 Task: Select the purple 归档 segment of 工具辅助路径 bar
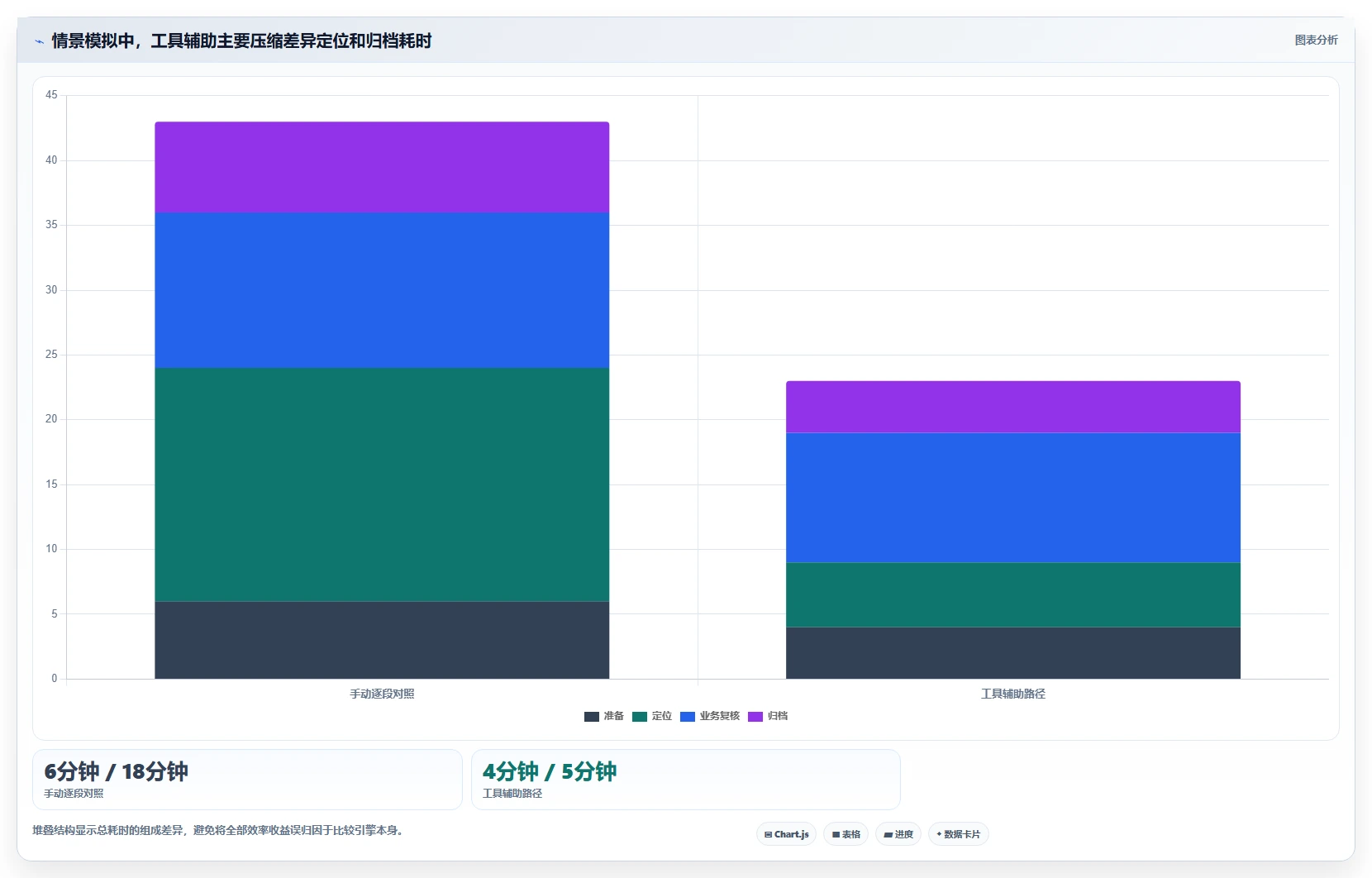[1013, 407]
